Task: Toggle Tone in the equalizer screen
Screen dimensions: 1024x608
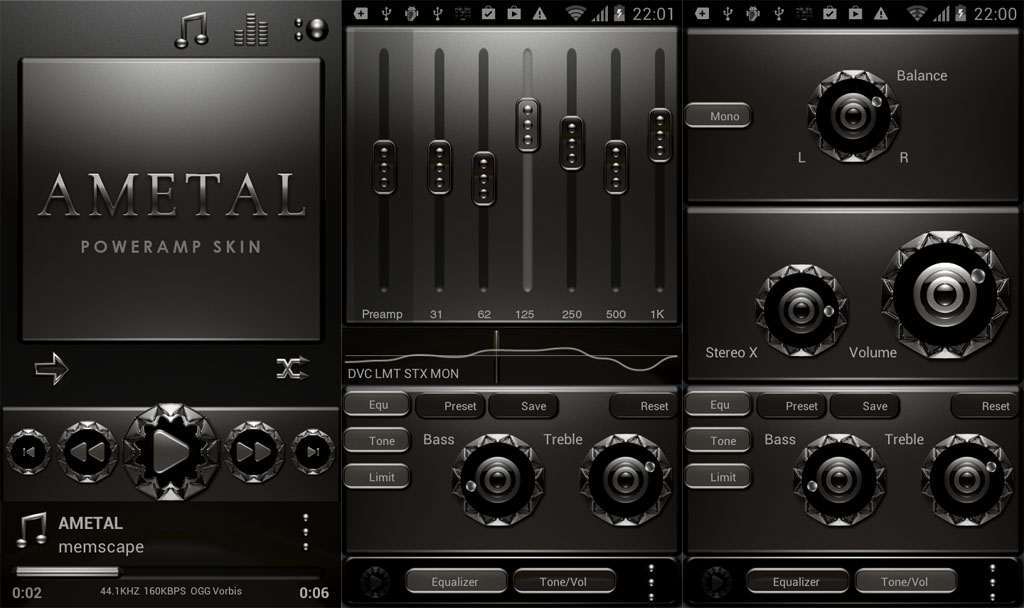Action: click(x=377, y=441)
